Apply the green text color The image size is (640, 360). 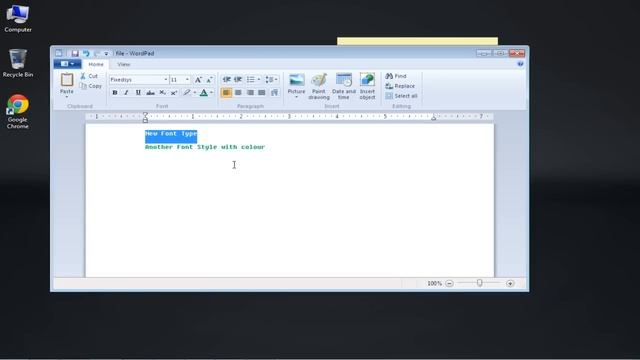pyautogui.click(x=203, y=93)
